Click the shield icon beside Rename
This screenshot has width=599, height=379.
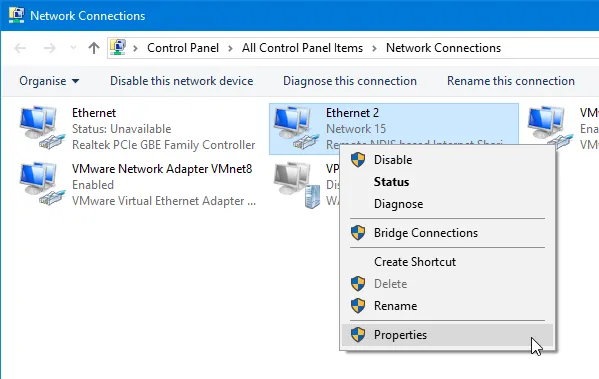[x=358, y=306]
